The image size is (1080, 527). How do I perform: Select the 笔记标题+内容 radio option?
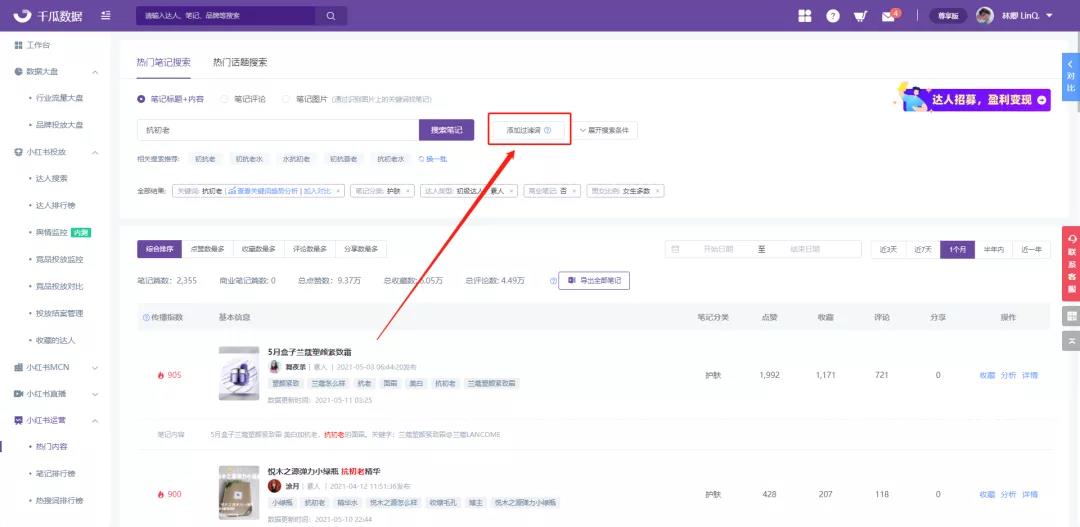(142, 99)
